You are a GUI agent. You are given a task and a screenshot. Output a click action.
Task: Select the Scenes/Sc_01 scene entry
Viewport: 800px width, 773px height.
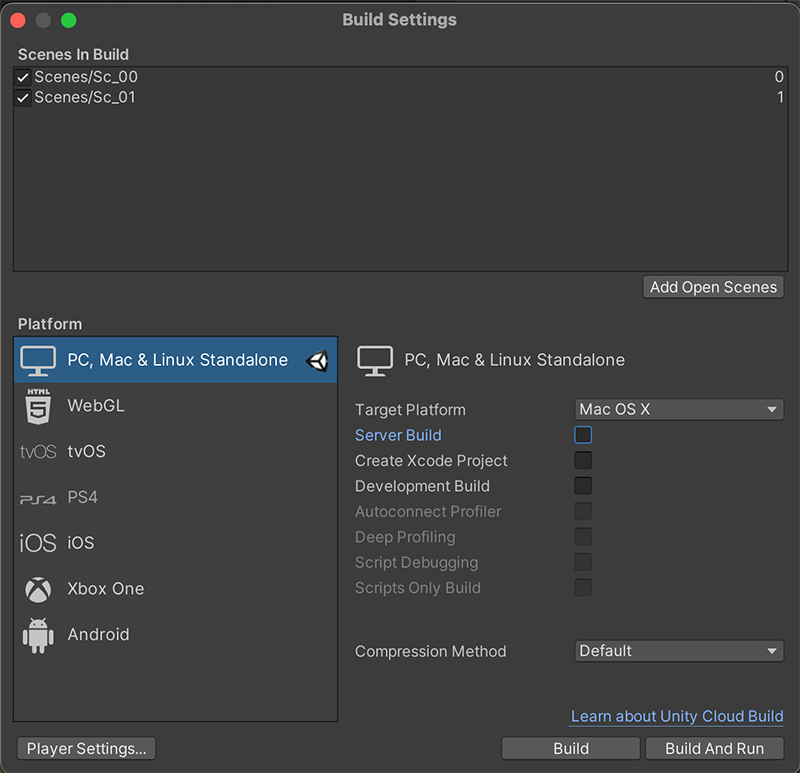coord(85,98)
